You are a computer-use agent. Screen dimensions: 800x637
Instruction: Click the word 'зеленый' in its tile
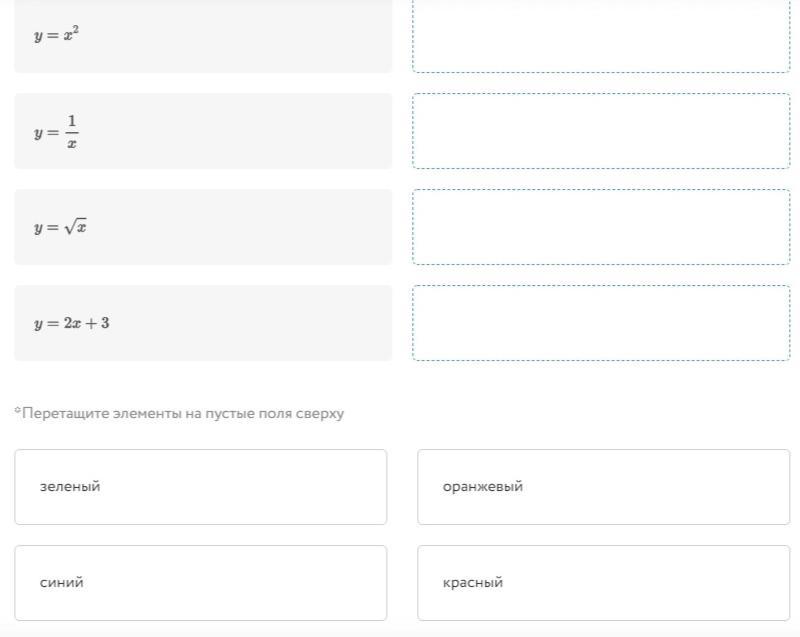[70, 487]
